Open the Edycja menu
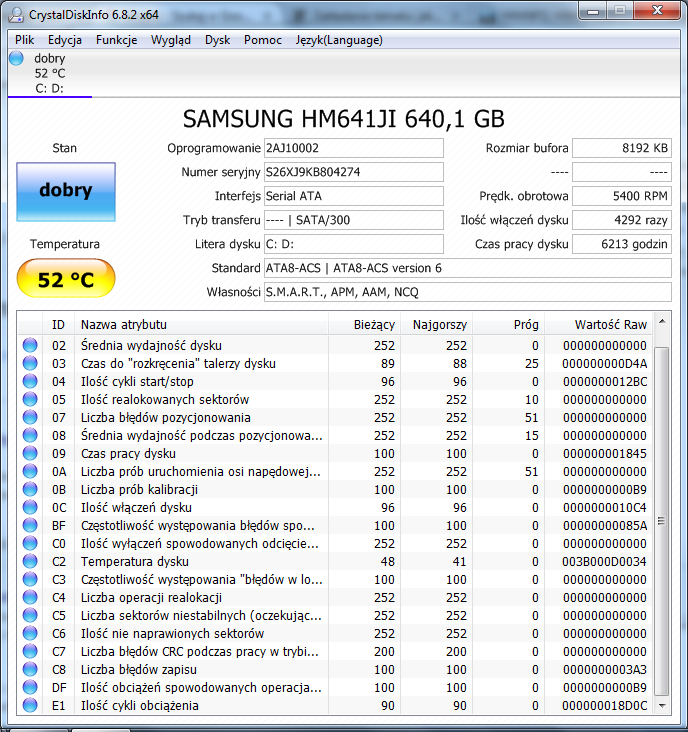Screen dimensions: 688x732 (65, 40)
